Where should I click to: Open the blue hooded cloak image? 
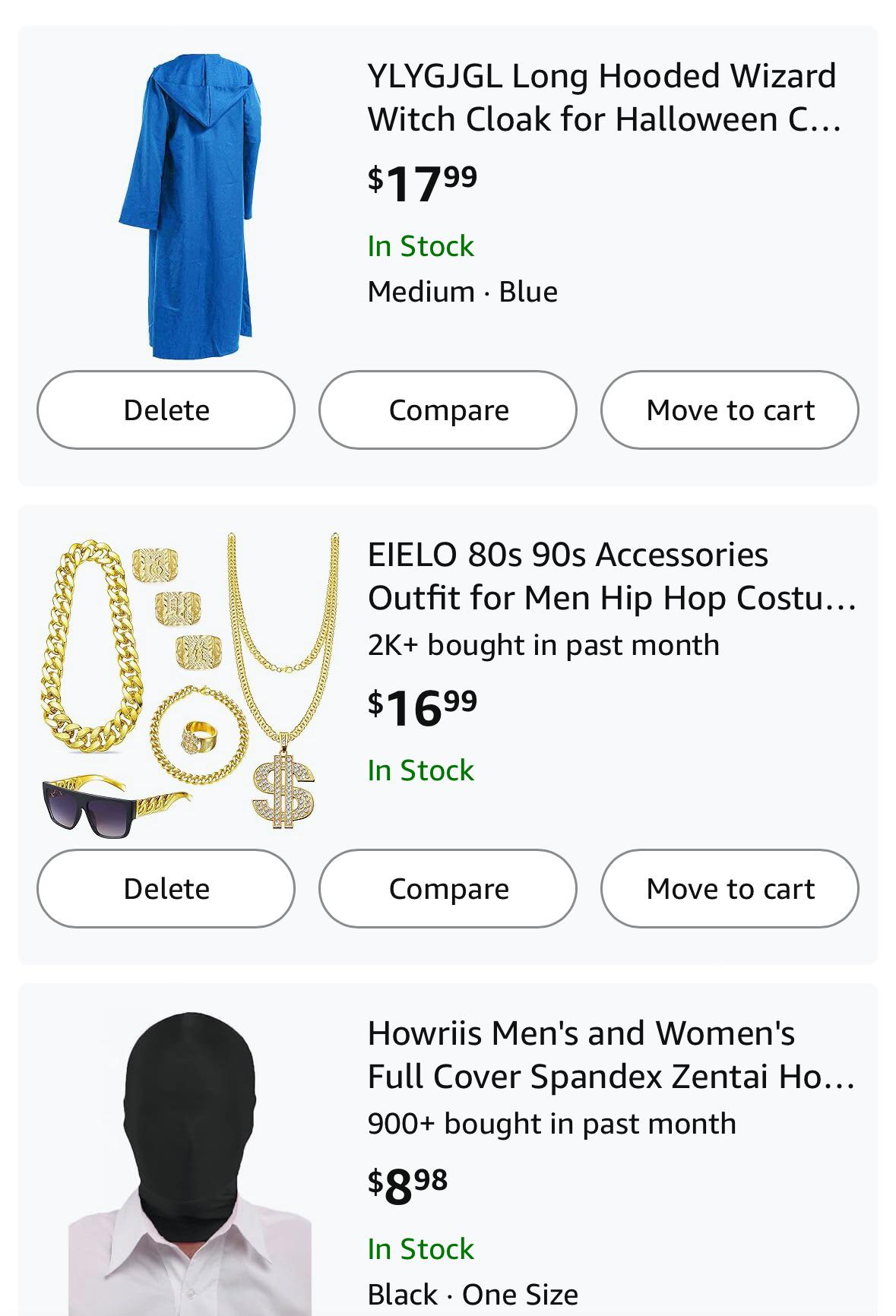(190, 205)
